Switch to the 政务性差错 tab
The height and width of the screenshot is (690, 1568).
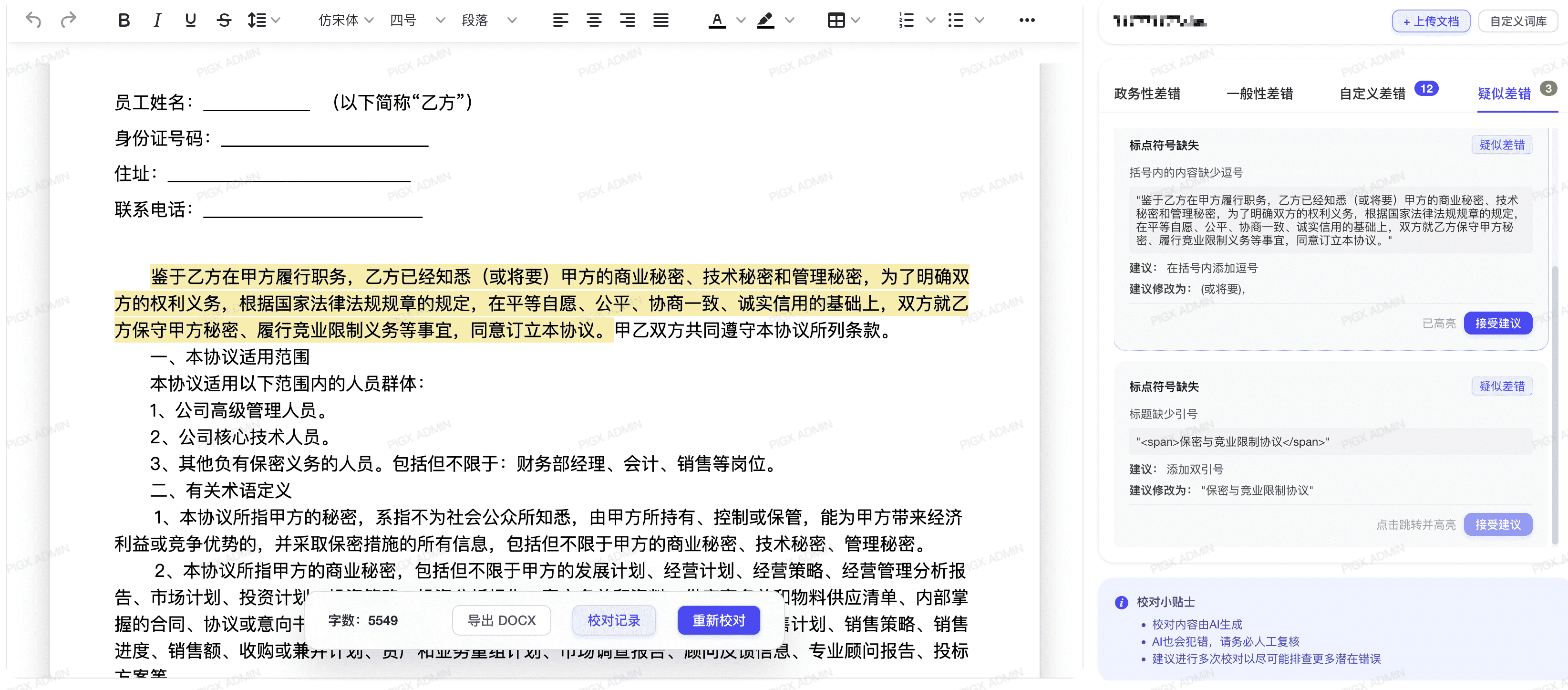1147,94
